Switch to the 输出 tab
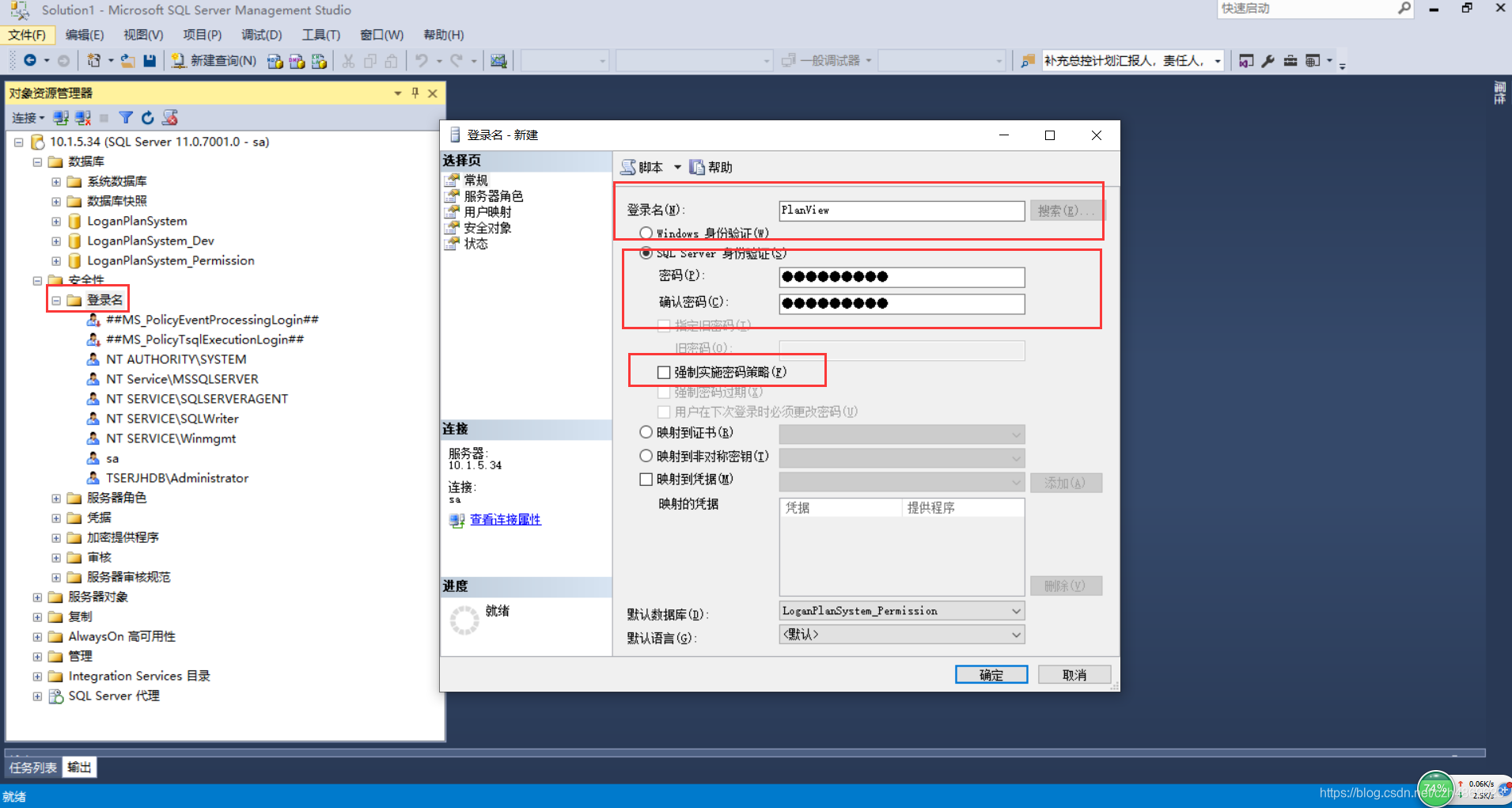This screenshot has width=1512, height=808. pyautogui.click(x=79, y=767)
